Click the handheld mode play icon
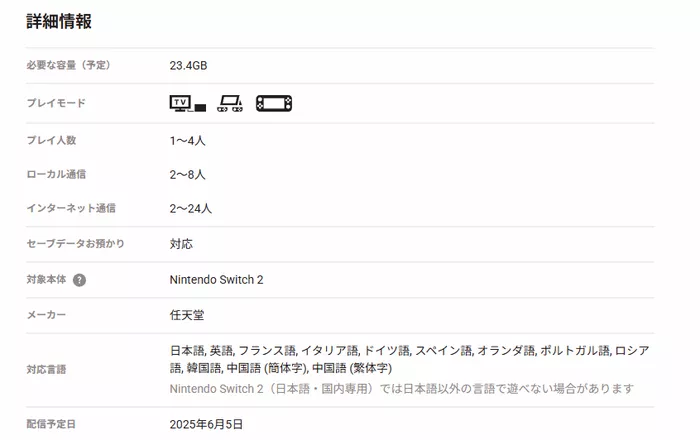The height and width of the screenshot is (440, 700). (x=273, y=103)
